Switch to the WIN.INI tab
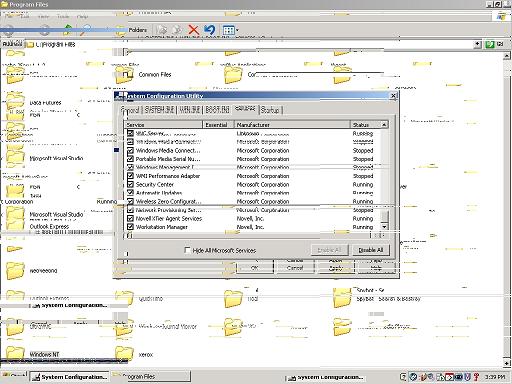Image resolution: width=512 pixels, height=384 pixels. pos(190,110)
